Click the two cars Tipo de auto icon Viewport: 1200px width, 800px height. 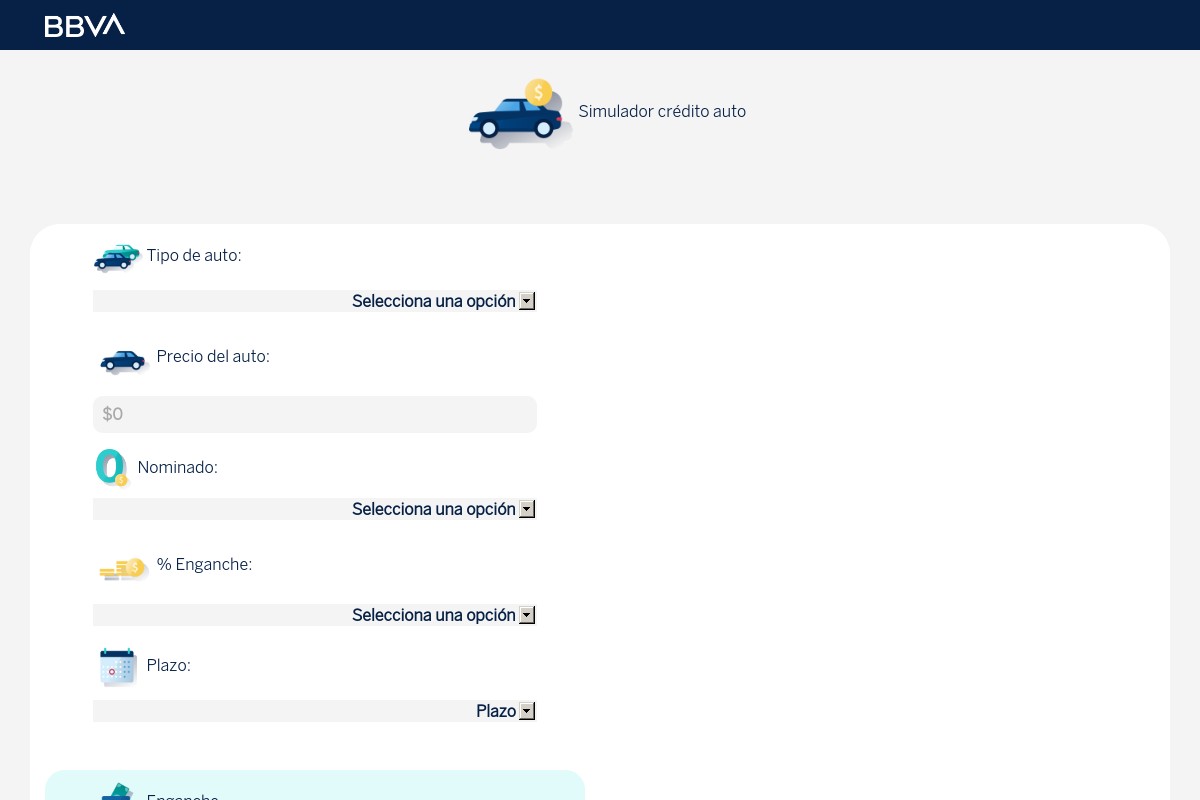116,257
